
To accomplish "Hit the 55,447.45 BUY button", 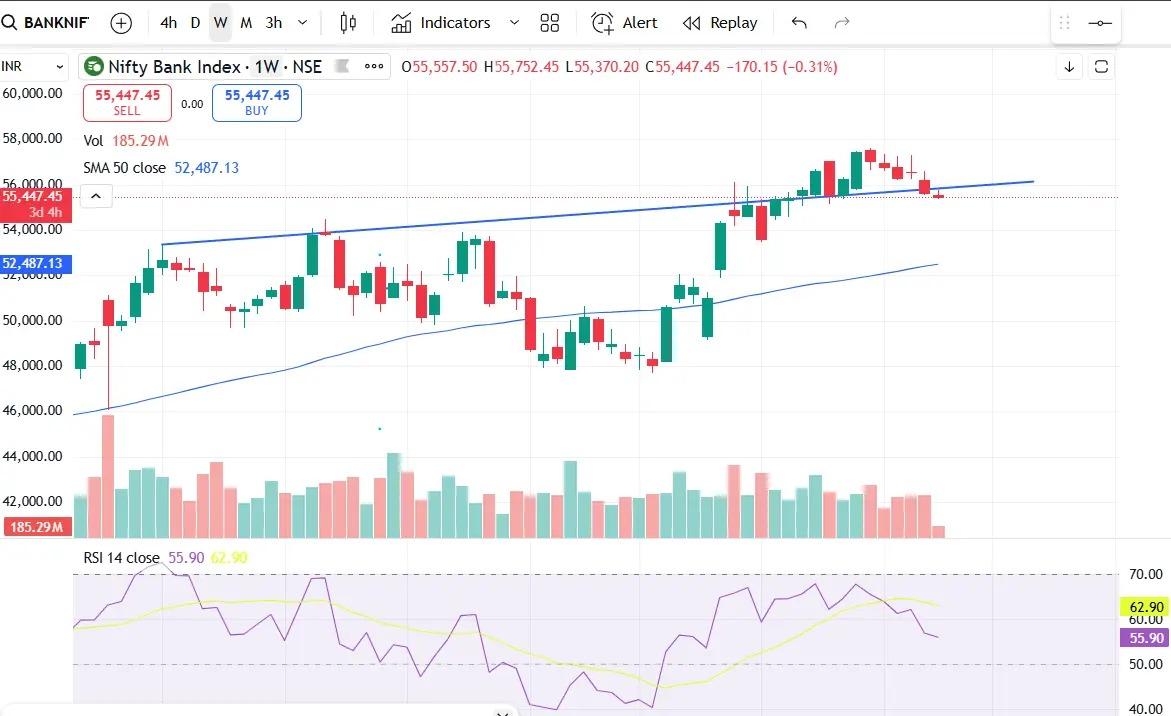I will (x=257, y=102).
